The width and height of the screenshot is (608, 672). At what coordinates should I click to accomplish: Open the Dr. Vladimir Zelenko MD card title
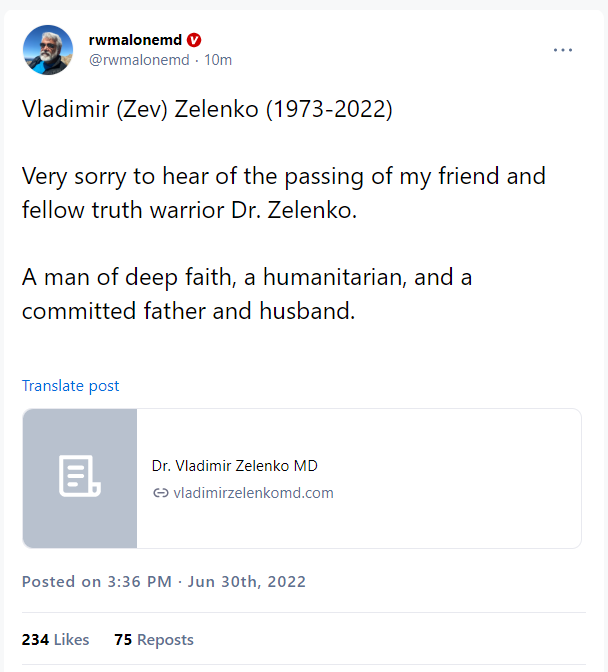point(234,465)
